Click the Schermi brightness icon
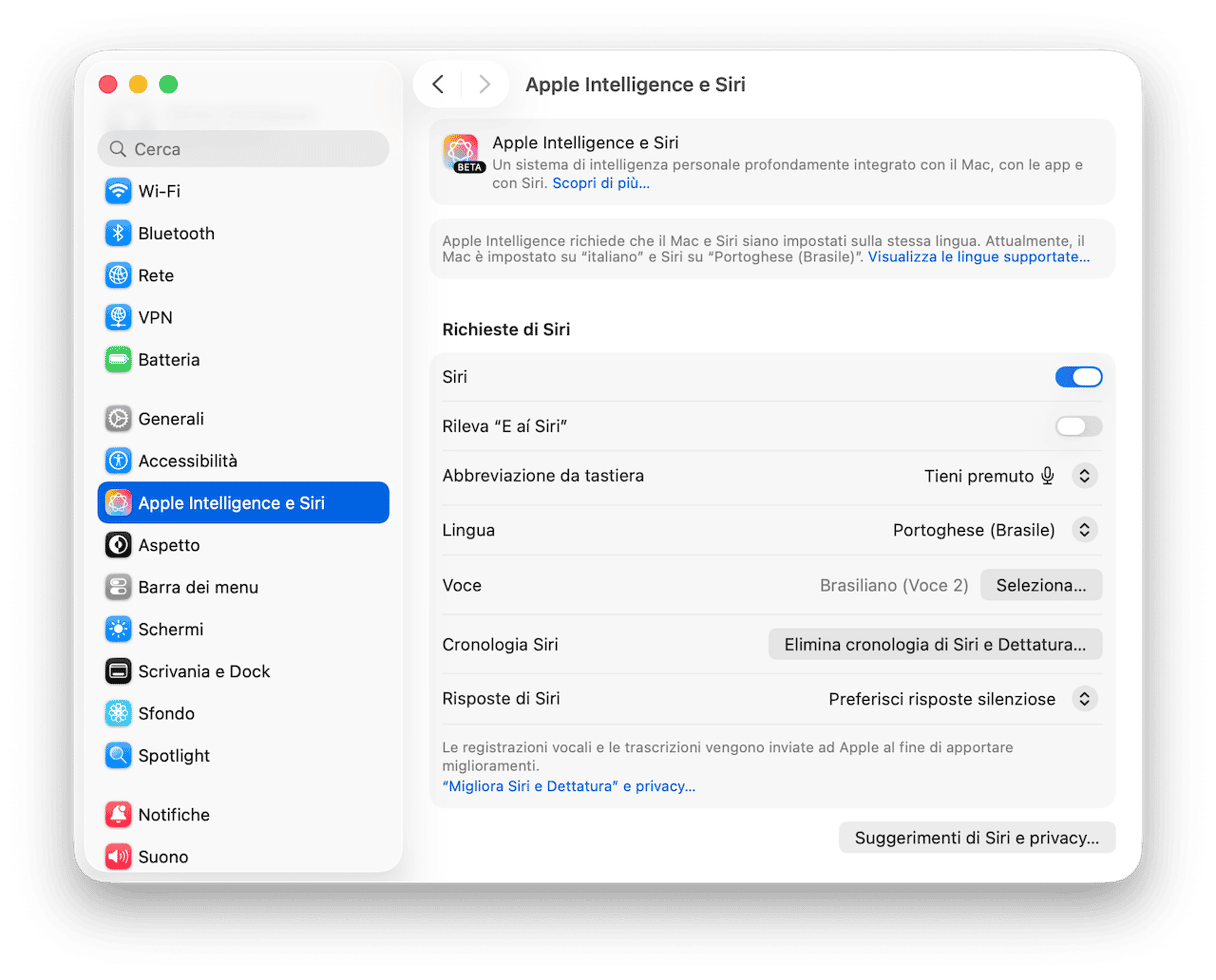1216x980 pixels. tap(119, 629)
